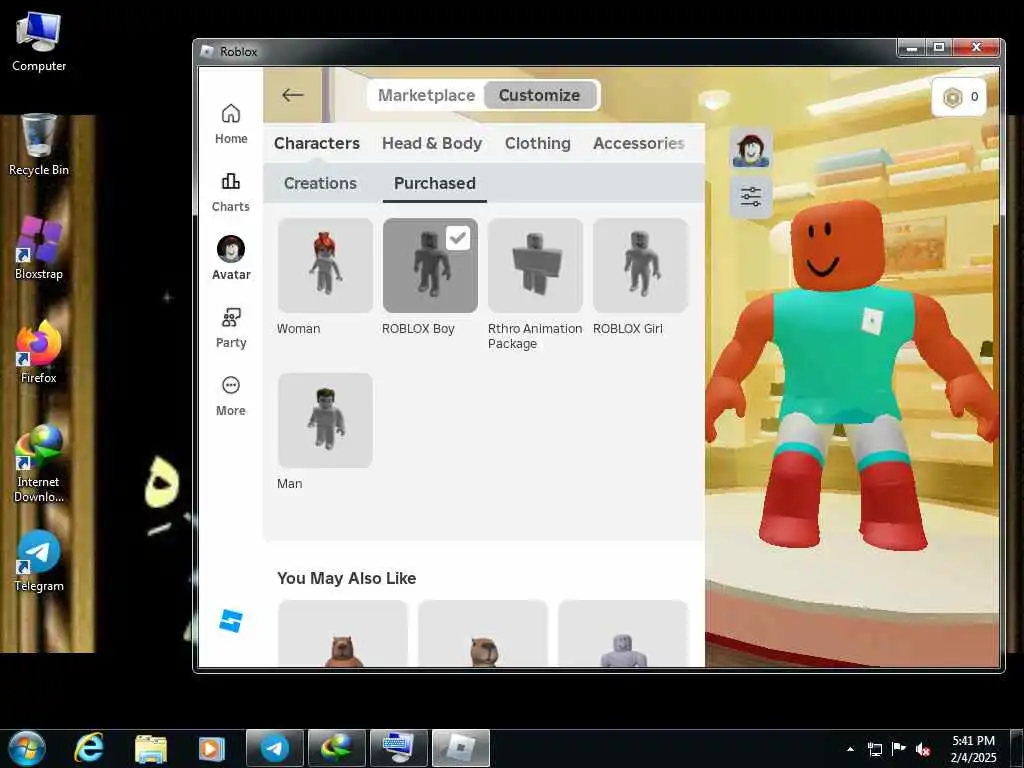Click the 'ROBLOX Girl' label text
The height and width of the screenshot is (768, 1024).
pyautogui.click(x=628, y=328)
